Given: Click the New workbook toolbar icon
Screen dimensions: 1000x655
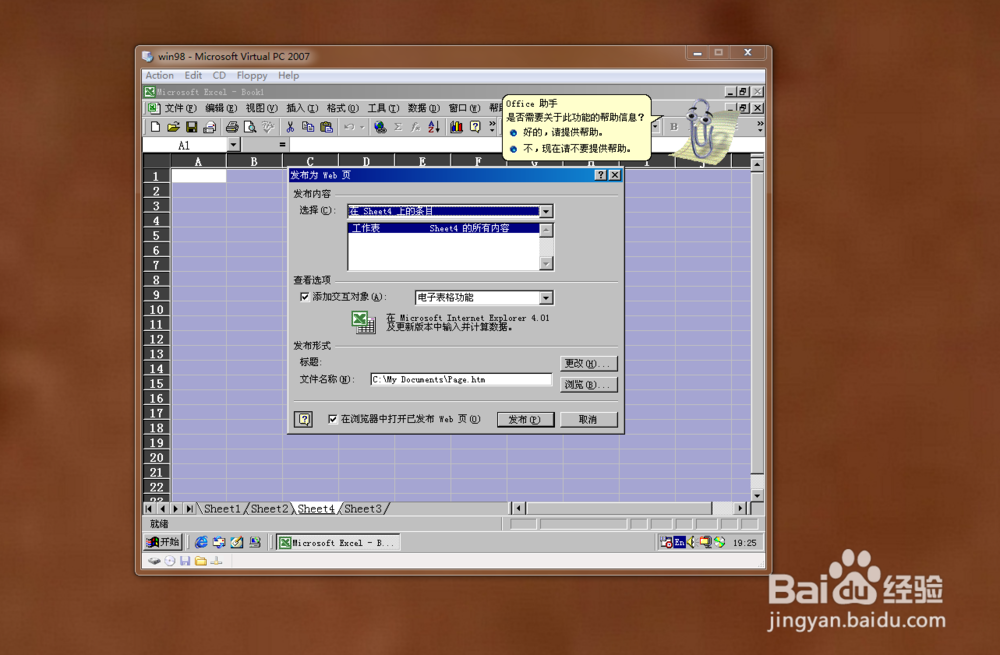Looking at the screenshot, I should [156, 127].
